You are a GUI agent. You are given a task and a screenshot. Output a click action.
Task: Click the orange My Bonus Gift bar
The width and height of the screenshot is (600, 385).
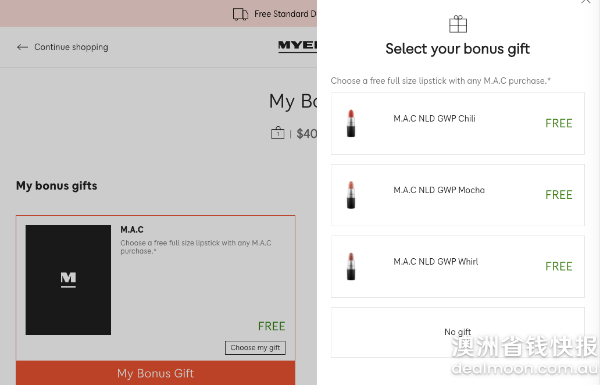coord(155,373)
